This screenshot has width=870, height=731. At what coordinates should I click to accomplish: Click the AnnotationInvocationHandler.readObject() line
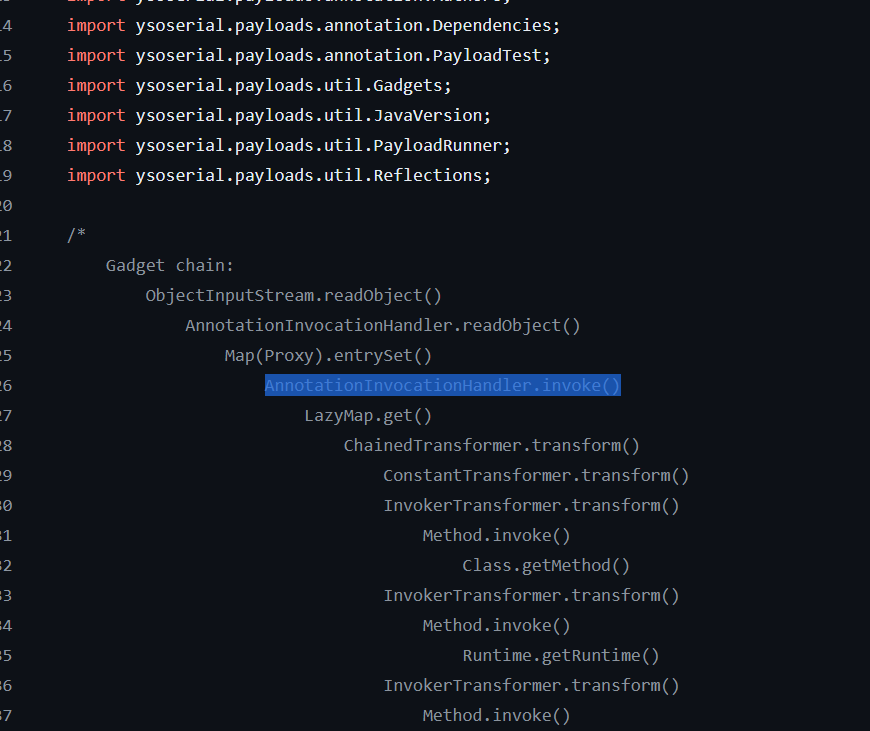tap(382, 326)
